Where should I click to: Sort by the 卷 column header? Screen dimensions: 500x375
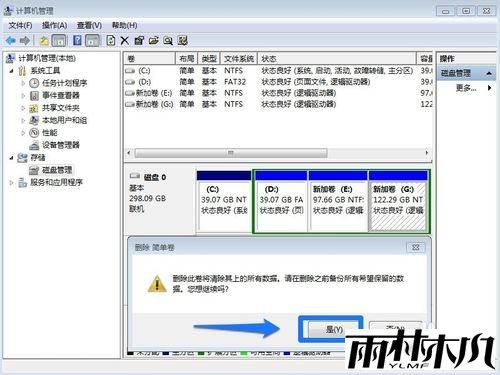(149, 59)
